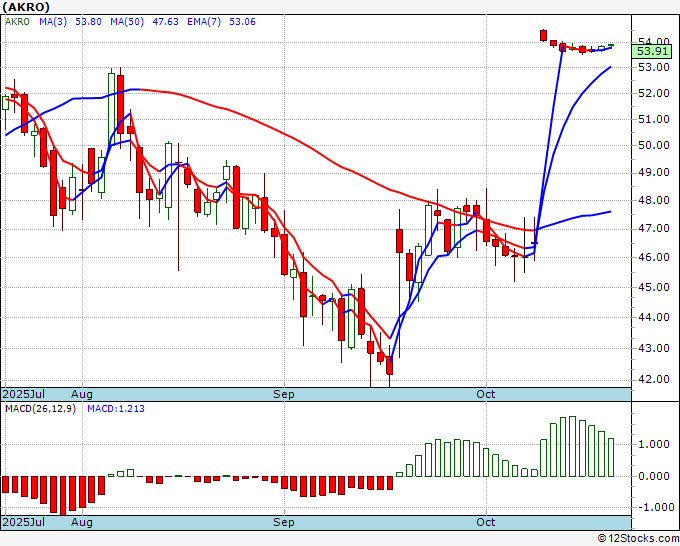The height and width of the screenshot is (546, 680).
Task: Click the MA(3) value 53.80
Action: point(88,22)
